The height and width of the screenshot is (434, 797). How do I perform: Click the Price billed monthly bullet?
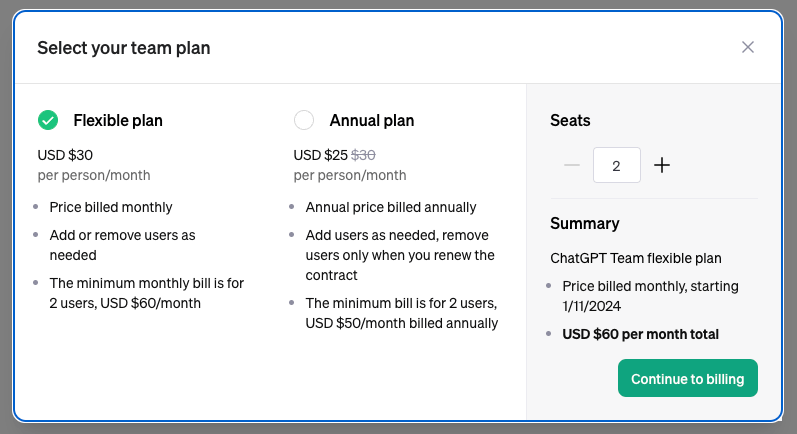click(x=111, y=207)
